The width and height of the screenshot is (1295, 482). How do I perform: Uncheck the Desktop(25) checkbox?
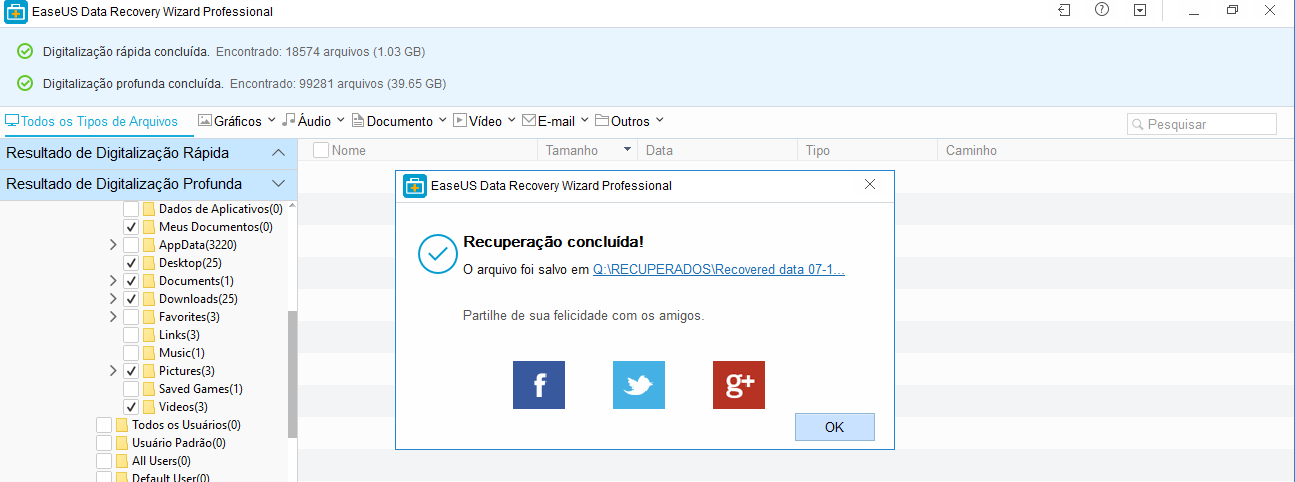(131, 263)
